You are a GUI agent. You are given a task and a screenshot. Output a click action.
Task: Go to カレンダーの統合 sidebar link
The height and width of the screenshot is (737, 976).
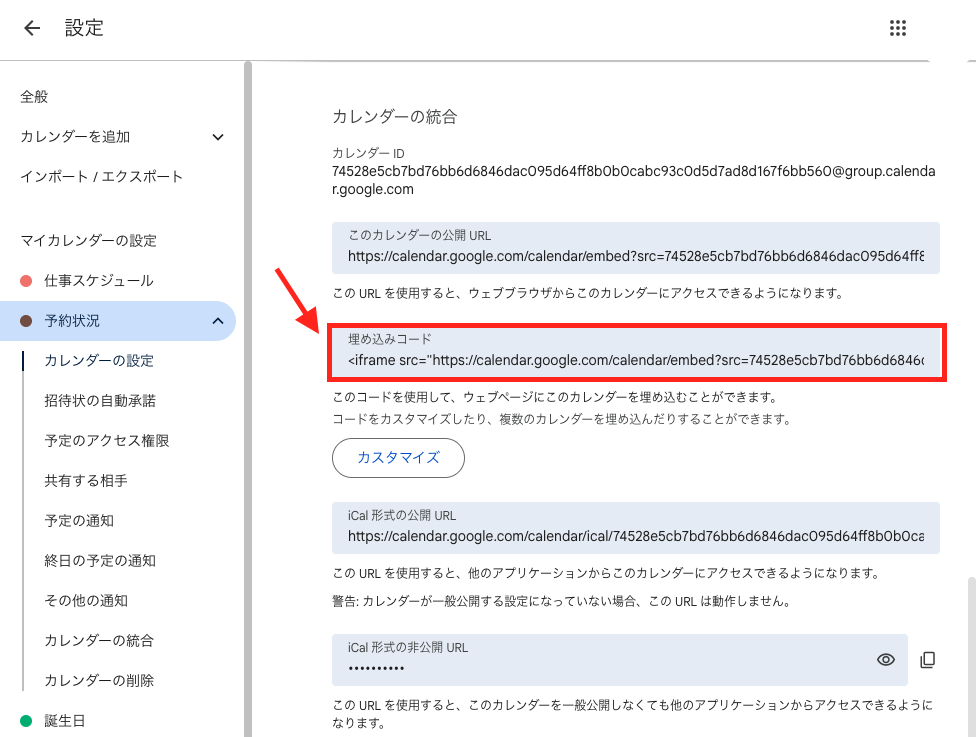99,640
